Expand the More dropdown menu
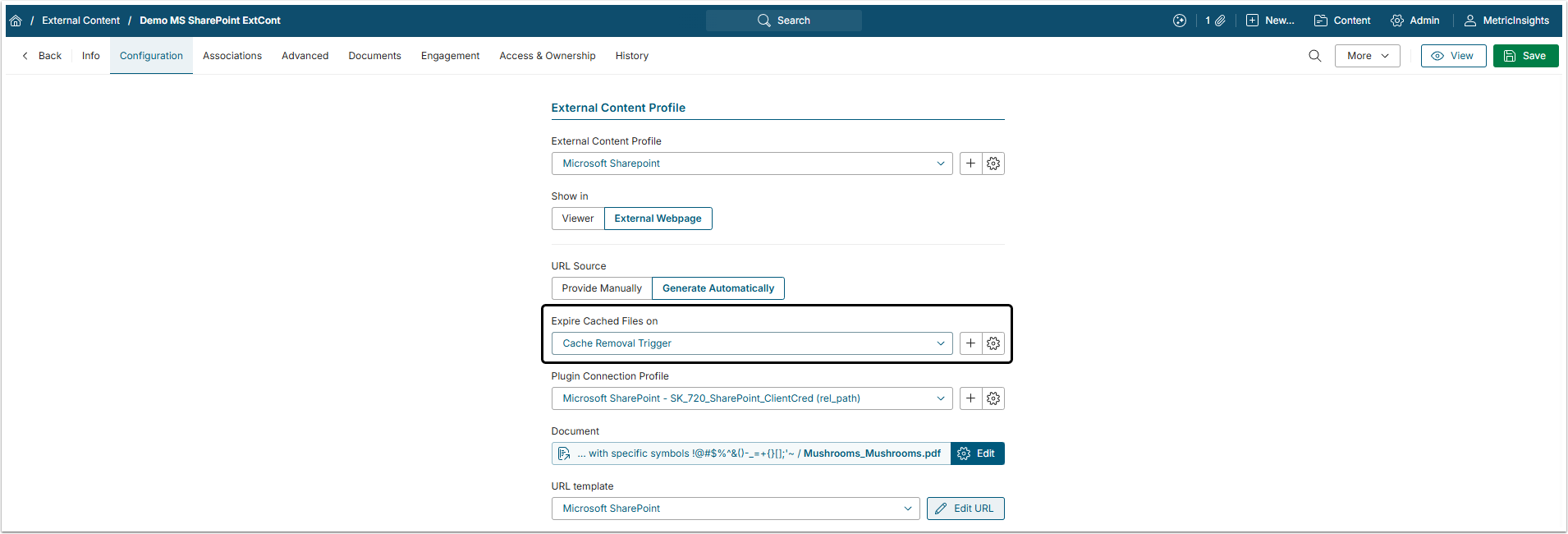 click(x=1367, y=56)
